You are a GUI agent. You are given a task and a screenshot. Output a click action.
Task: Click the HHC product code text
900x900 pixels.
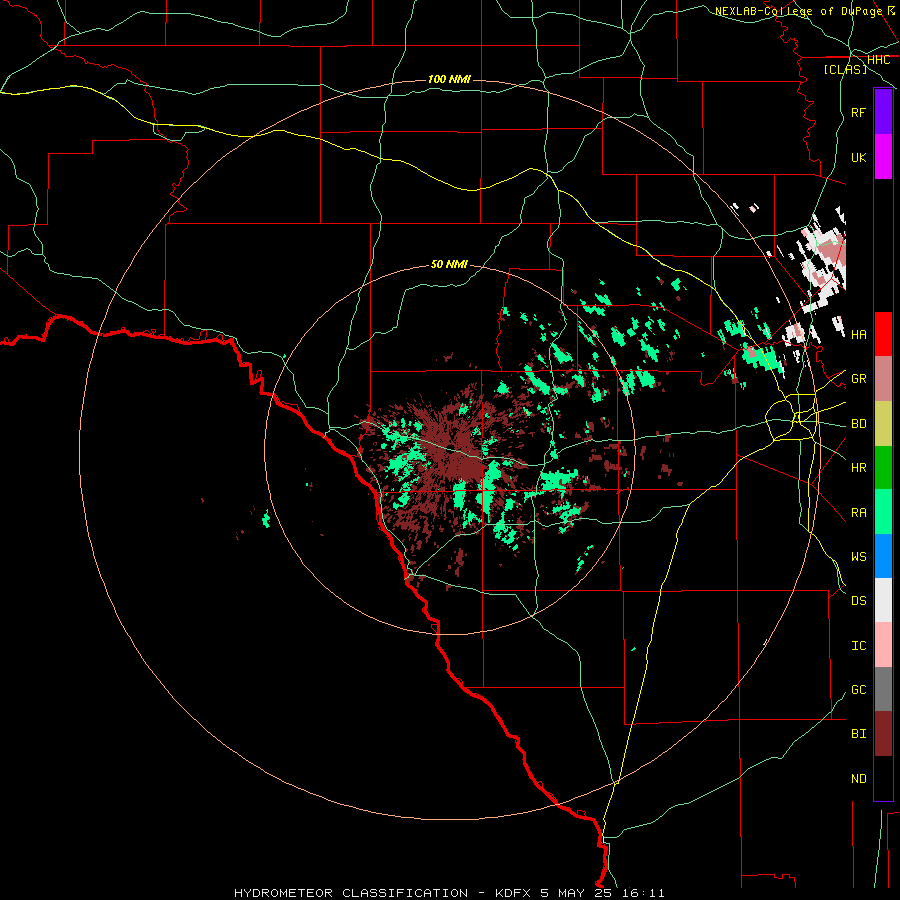coord(878,60)
